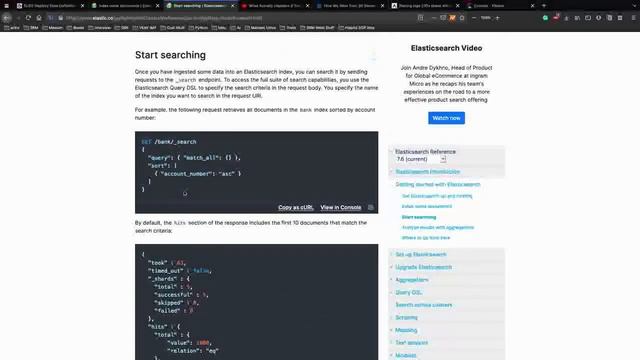
Task: Click the padlock icon in the address bar
Action: [60, 18]
